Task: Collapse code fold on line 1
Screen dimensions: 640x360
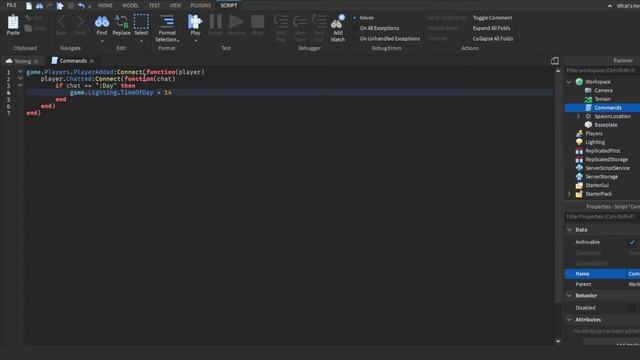Action: [x=20, y=71]
